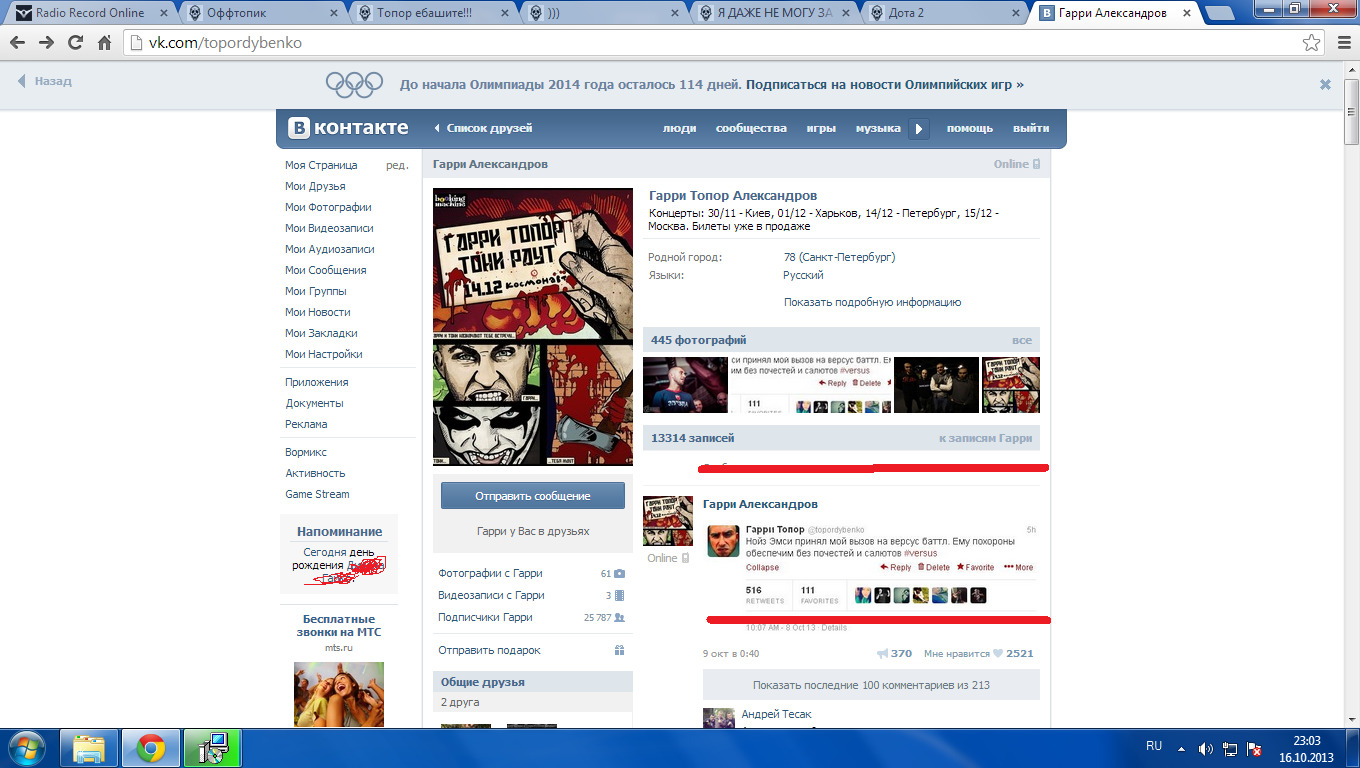Image resolution: width=1360 pixels, height=768 pixels.
Task: Open люди in the VK header
Action: pos(679,128)
